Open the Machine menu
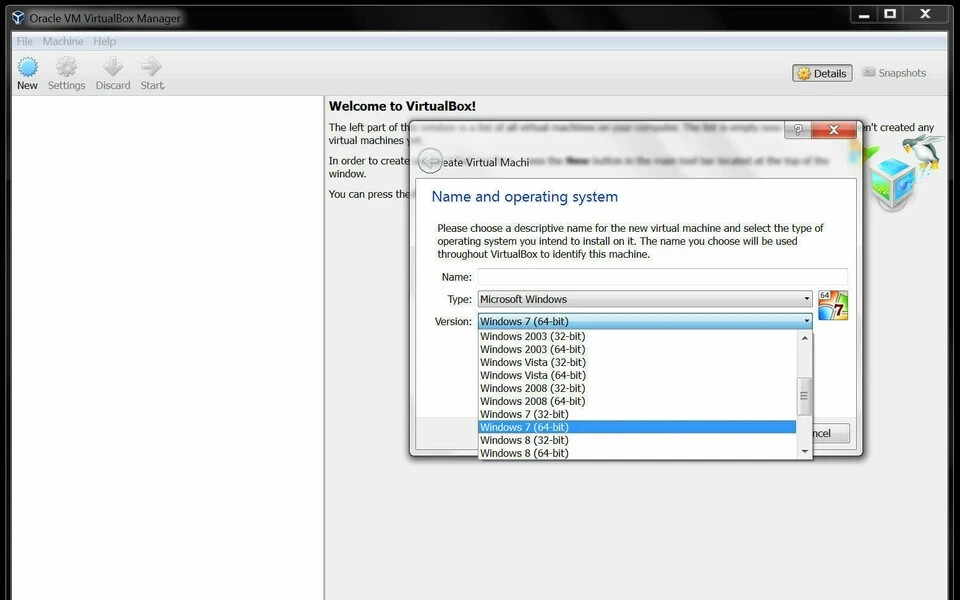Screen dimensions: 960x600 [x=63, y=41]
